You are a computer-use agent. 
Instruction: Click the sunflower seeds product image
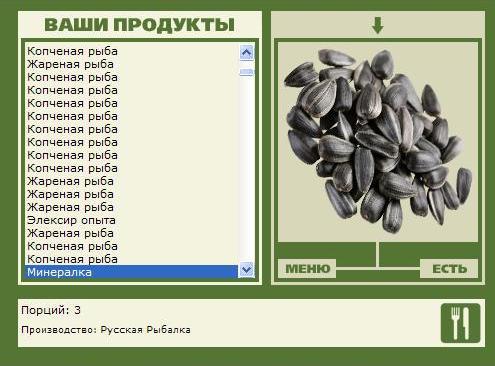click(x=378, y=142)
